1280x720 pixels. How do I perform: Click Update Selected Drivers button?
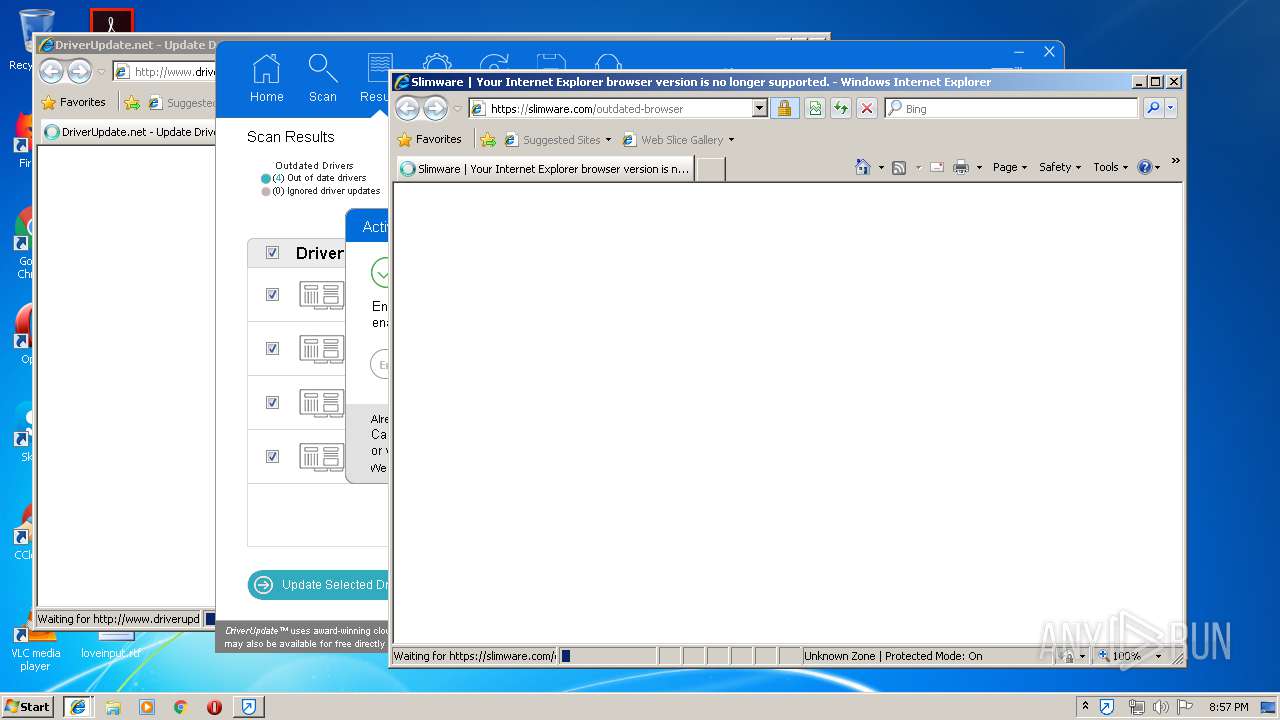click(318, 585)
